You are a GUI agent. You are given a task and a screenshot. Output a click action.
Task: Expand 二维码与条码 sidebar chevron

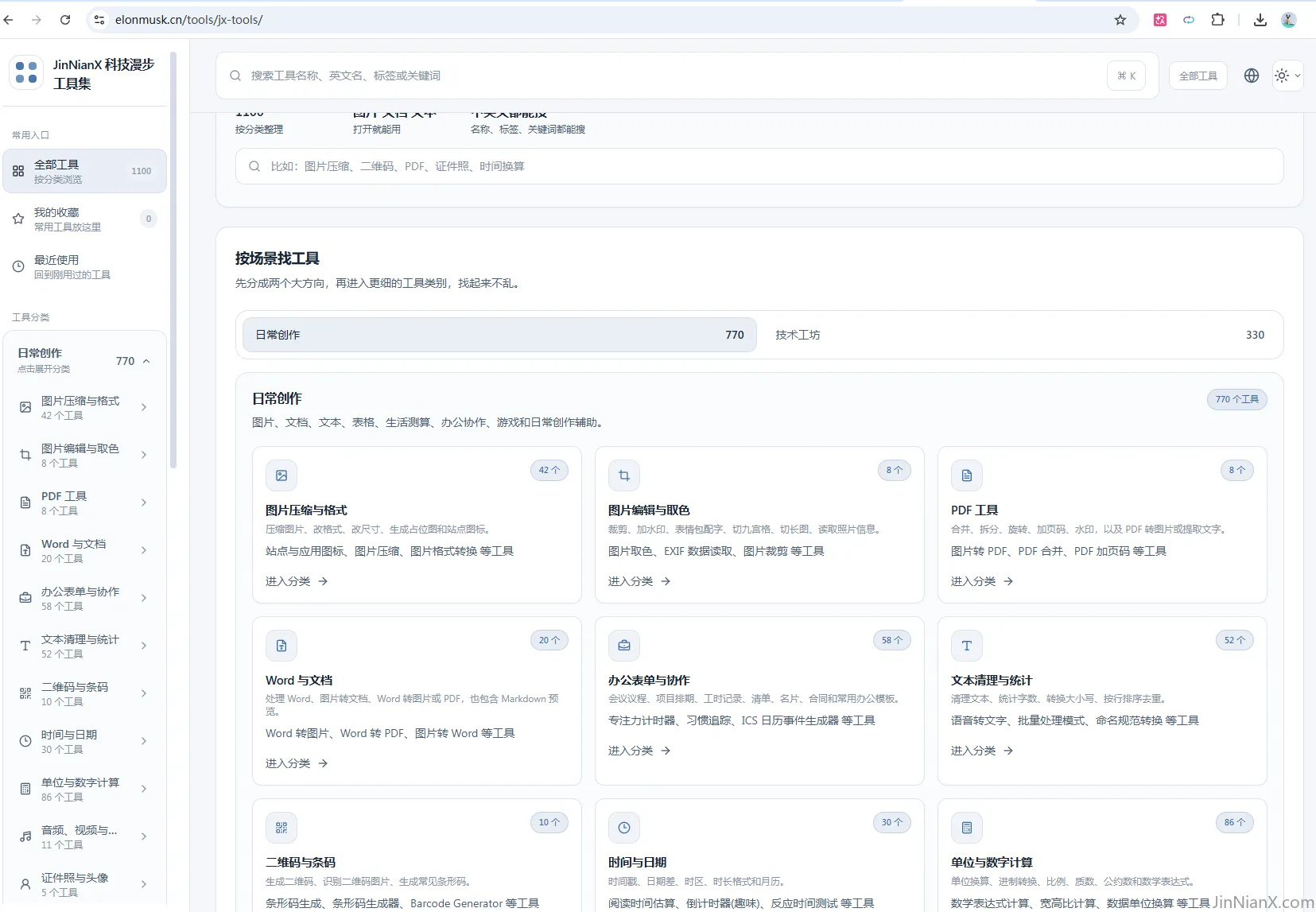[x=144, y=693]
